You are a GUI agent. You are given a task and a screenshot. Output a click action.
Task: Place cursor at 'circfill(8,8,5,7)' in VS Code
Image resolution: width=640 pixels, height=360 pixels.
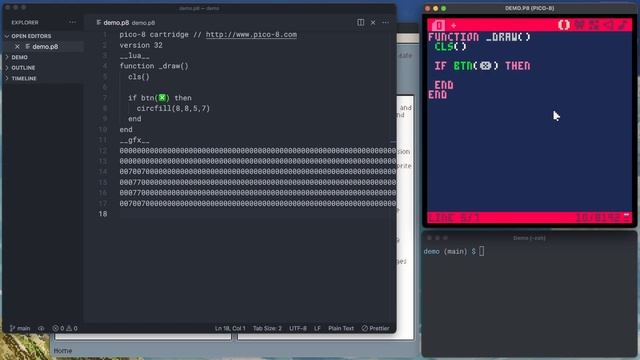[173, 109]
